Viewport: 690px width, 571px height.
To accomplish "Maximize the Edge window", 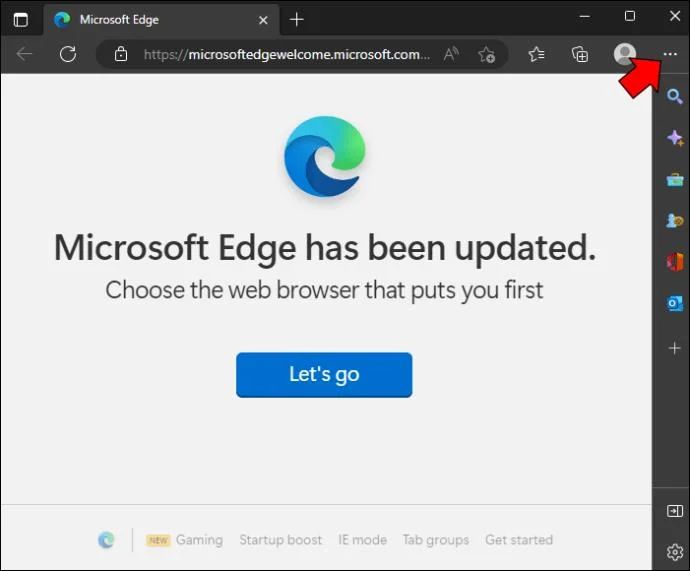I will (630, 17).
